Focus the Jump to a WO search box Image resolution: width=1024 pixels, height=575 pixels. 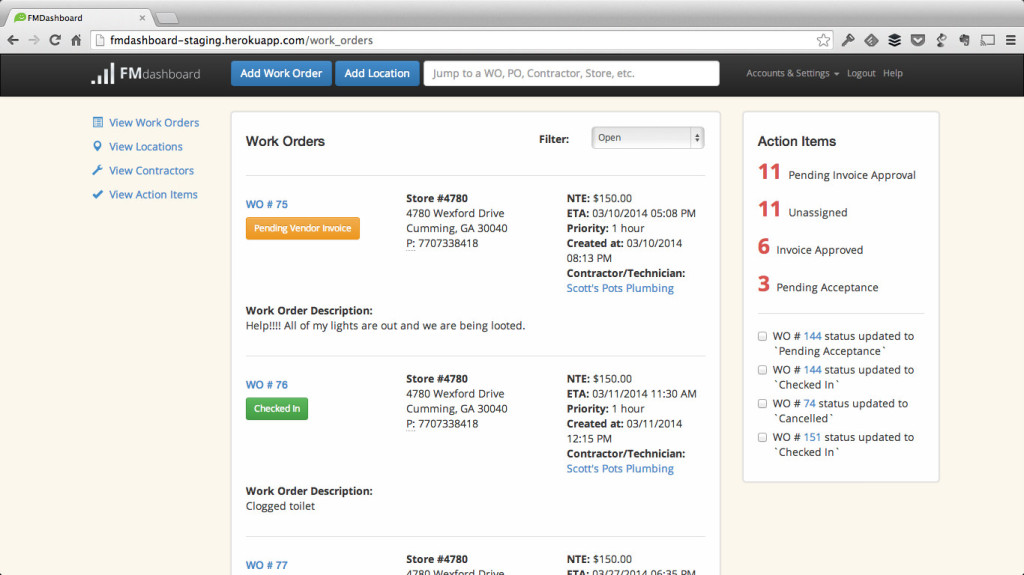click(x=571, y=73)
